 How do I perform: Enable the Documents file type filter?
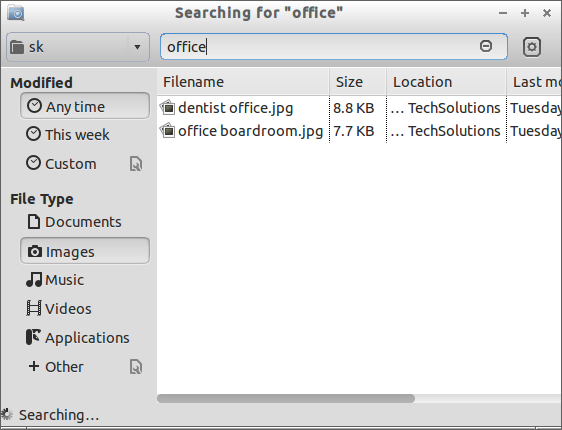pos(85,222)
